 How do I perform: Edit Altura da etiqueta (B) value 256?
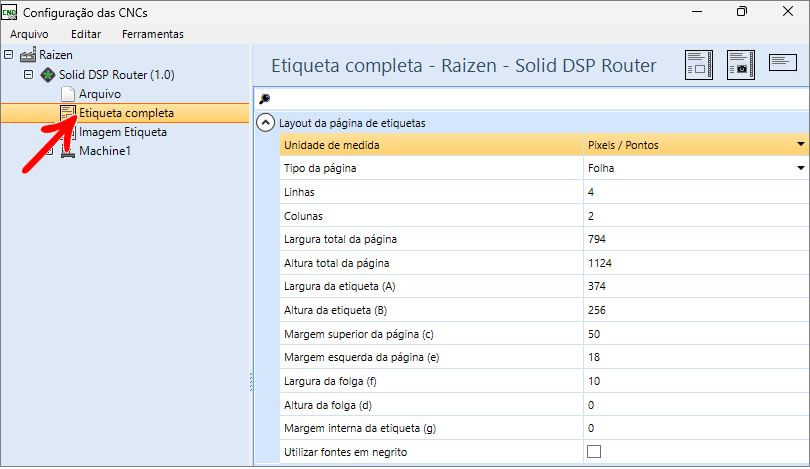[x=695, y=310]
